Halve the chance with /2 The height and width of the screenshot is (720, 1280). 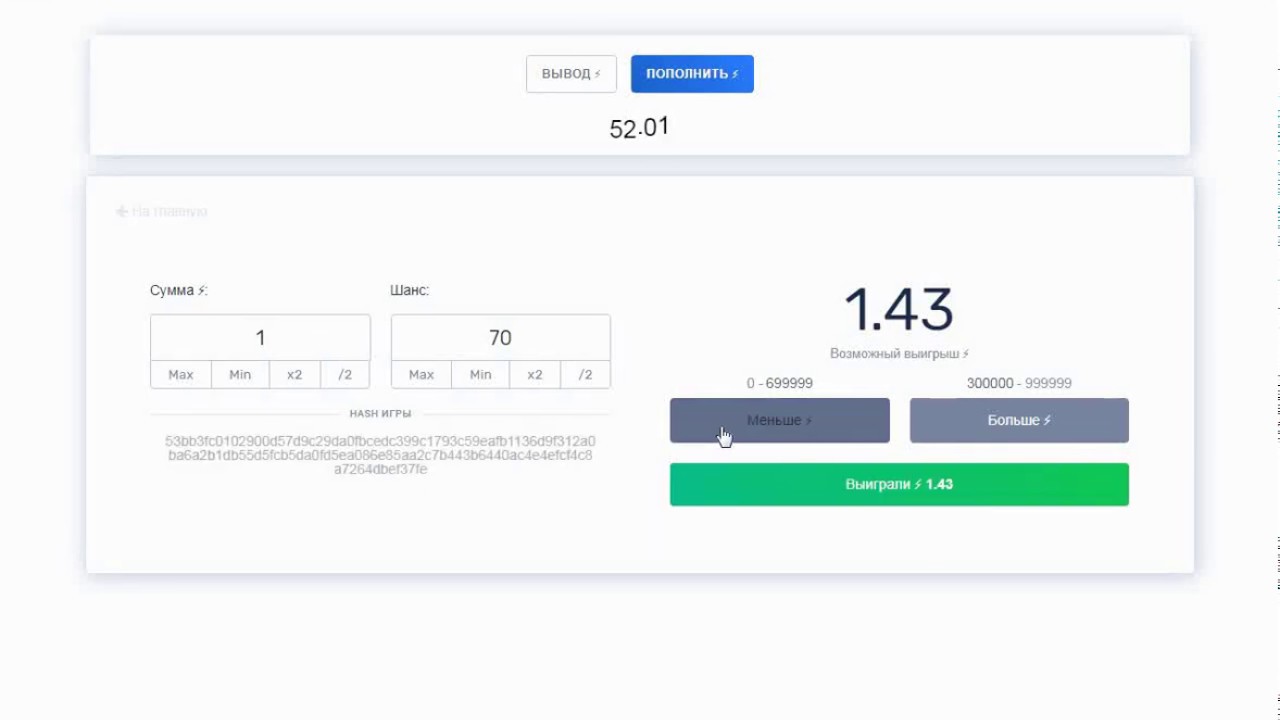(585, 374)
